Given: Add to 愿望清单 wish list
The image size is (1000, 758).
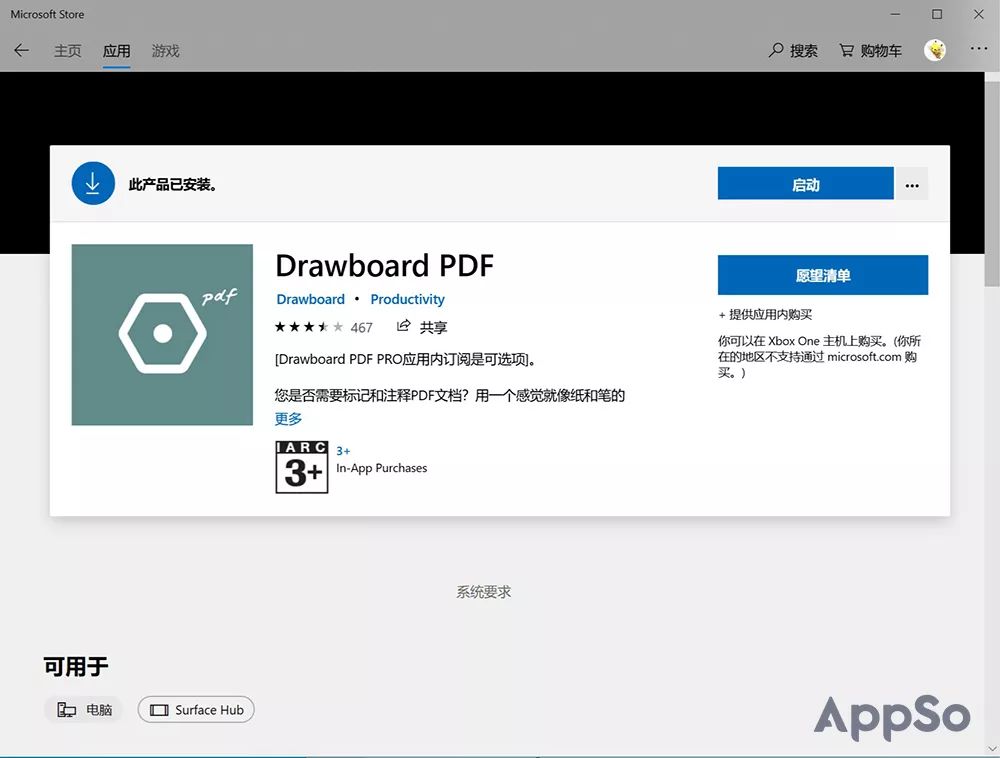Looking at the screenshot, I should 823,275.
